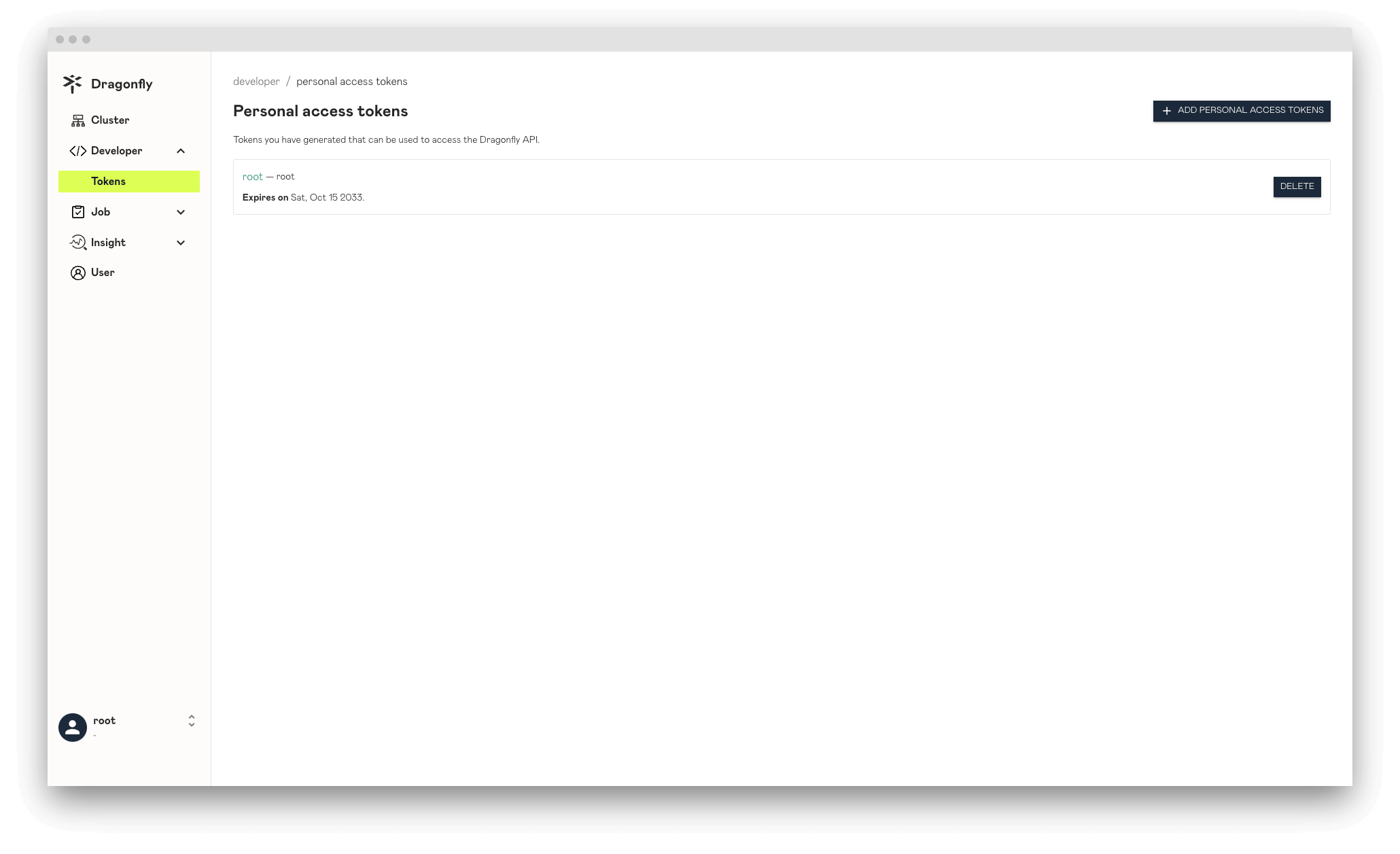Click the root username in token entry

pos(252,176)
